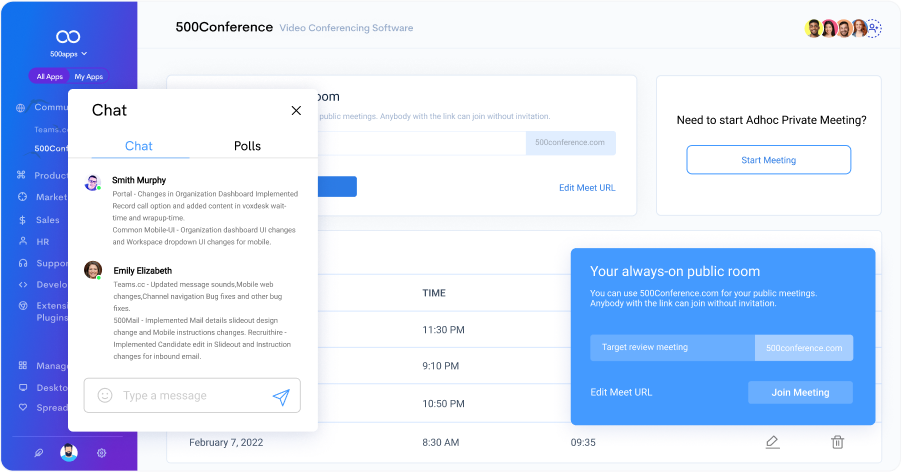Close the Chat panel
This screenshot has width=902, height=472.
point(296,111)
